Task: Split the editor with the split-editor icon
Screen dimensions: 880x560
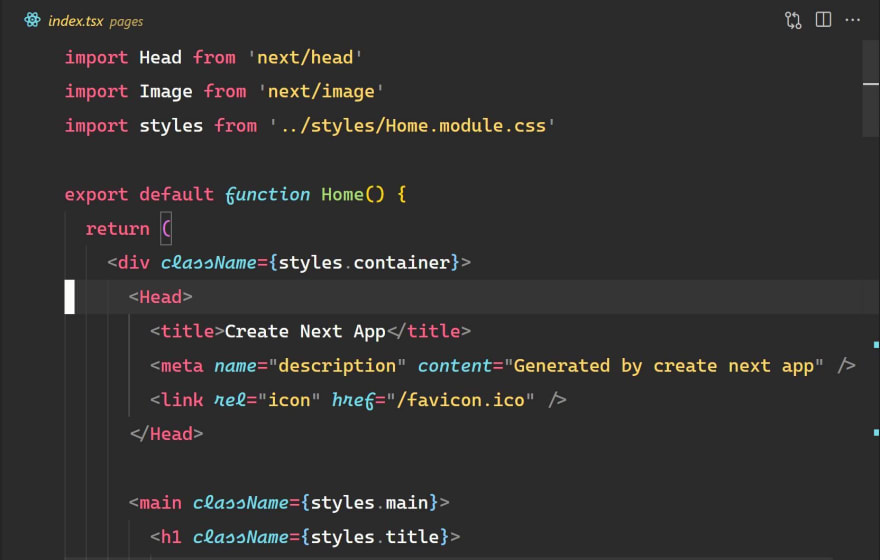Action: [823, 20]
